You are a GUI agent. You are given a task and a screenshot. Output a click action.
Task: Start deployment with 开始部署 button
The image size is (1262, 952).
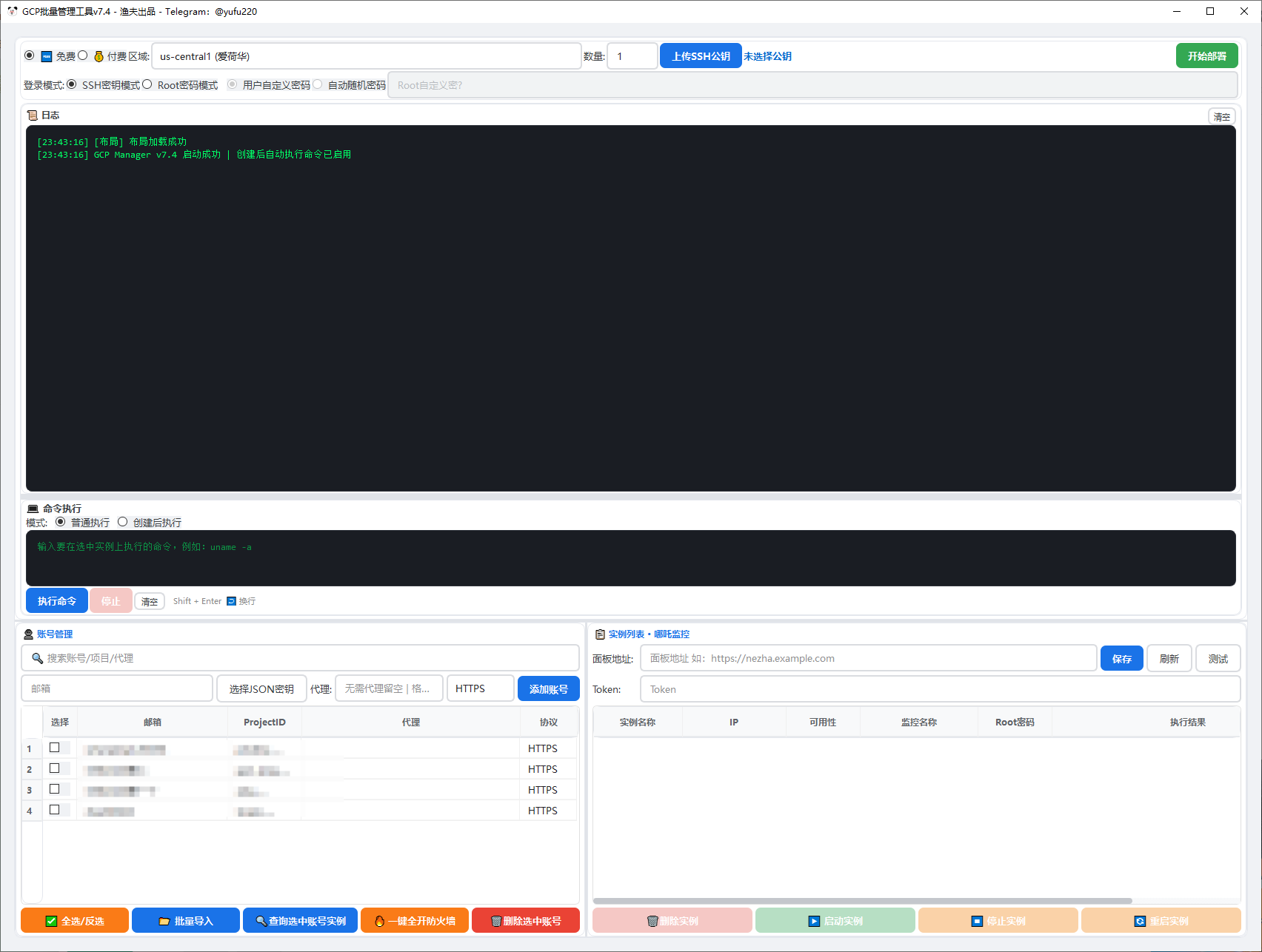[x=1206, y=56]
